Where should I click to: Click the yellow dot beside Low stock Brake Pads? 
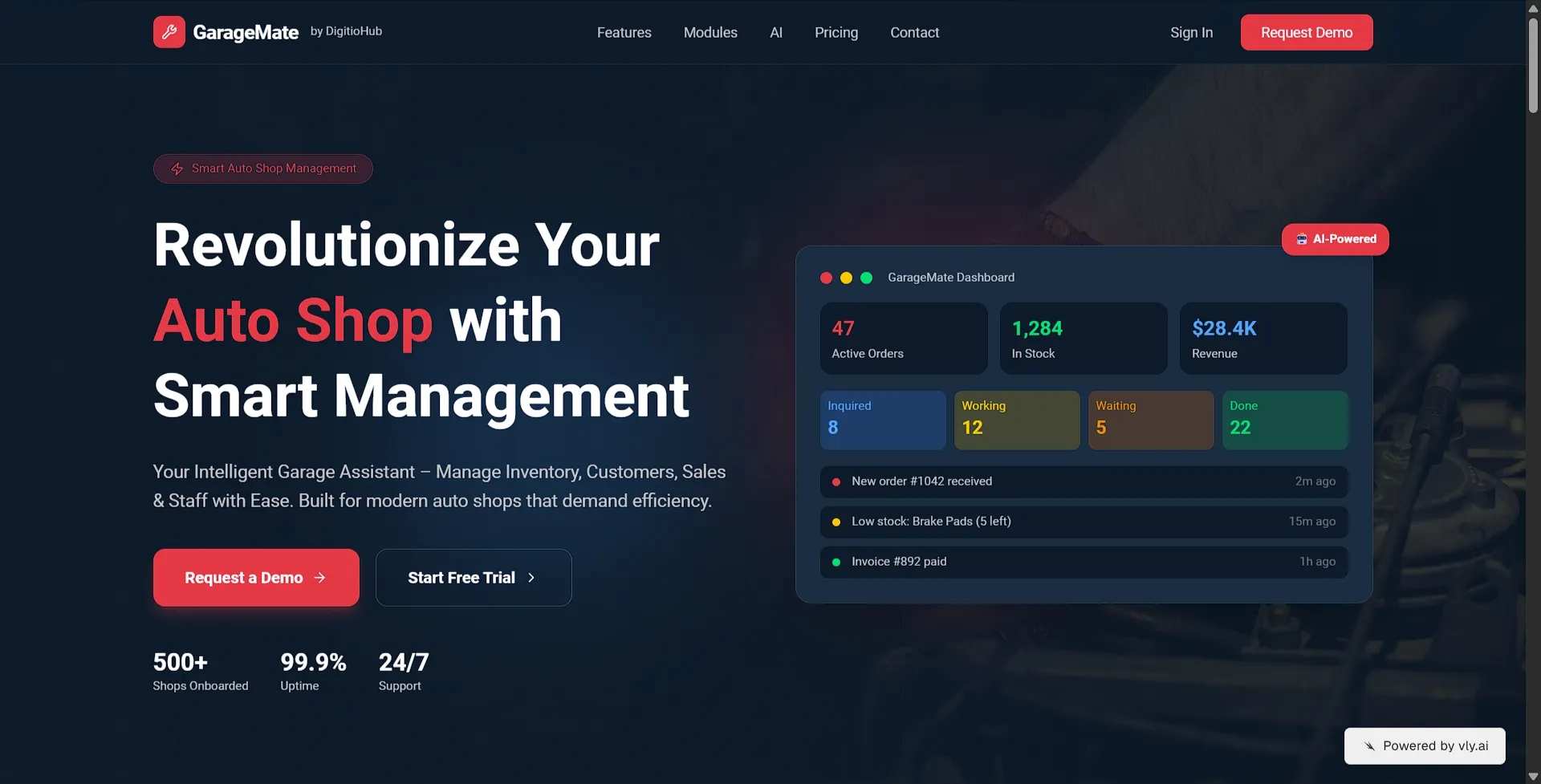pyautogui.click(x=837, y=522)
